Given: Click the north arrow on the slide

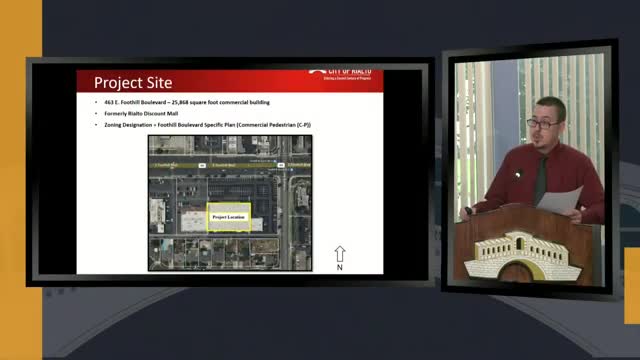Looking at the screenshot, I should [x=340, y=254].
